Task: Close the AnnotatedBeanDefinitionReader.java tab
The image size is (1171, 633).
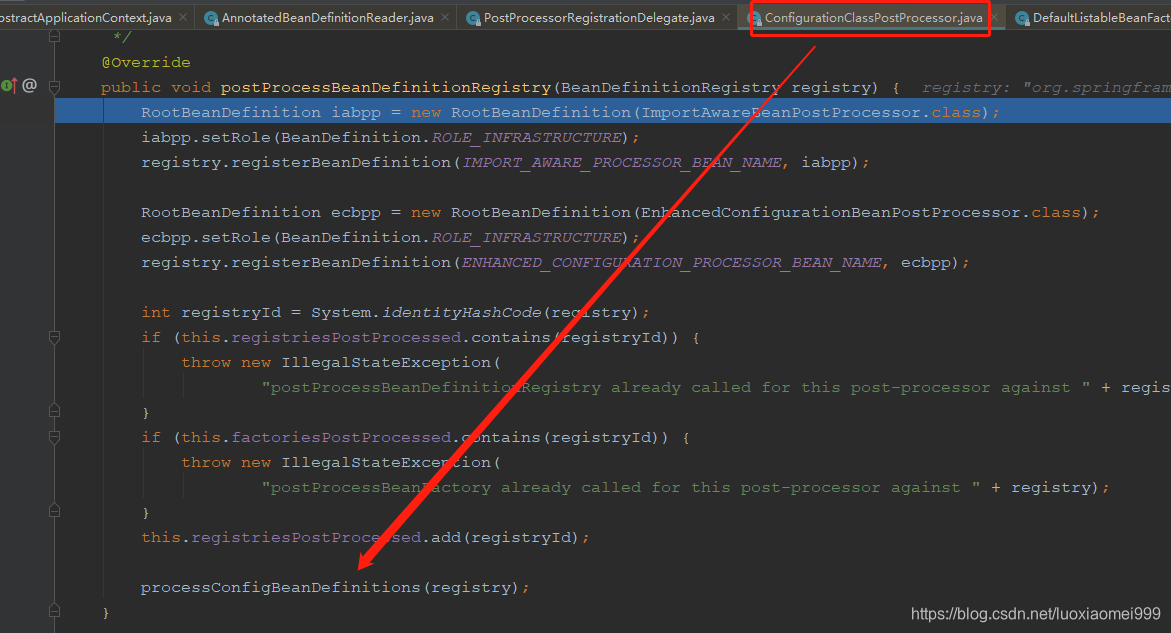Action: 445,17
